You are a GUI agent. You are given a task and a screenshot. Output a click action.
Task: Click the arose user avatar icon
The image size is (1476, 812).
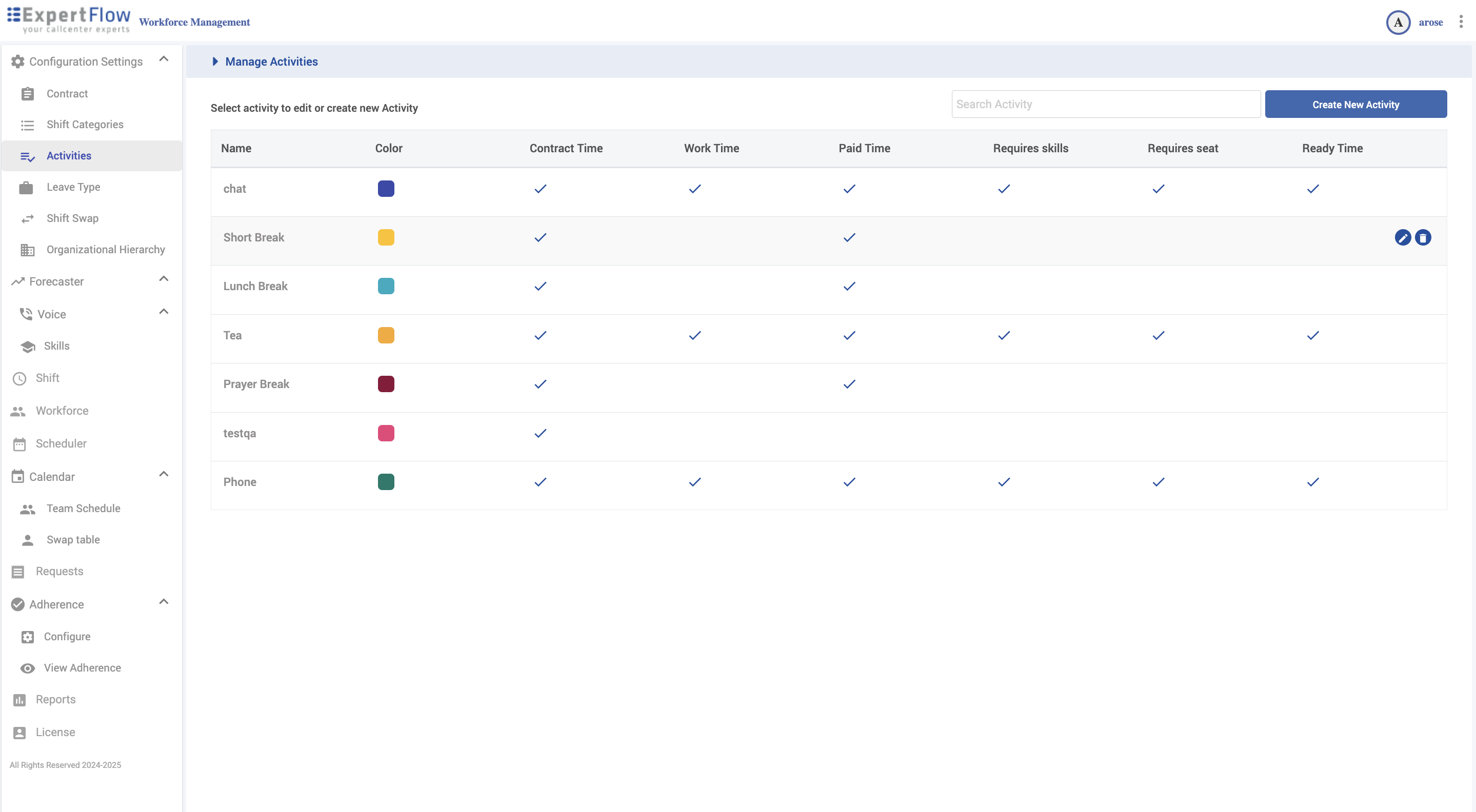[1398, 23]
